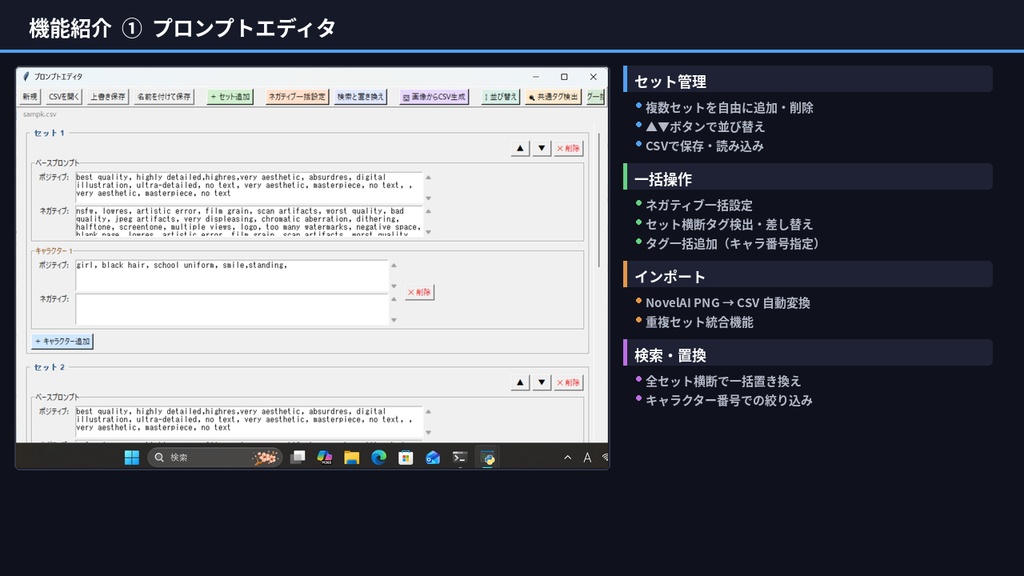Open Windows Terminal from the taskbar
The height and width of the screenshot is (576, 1024).
click(459, 457)
